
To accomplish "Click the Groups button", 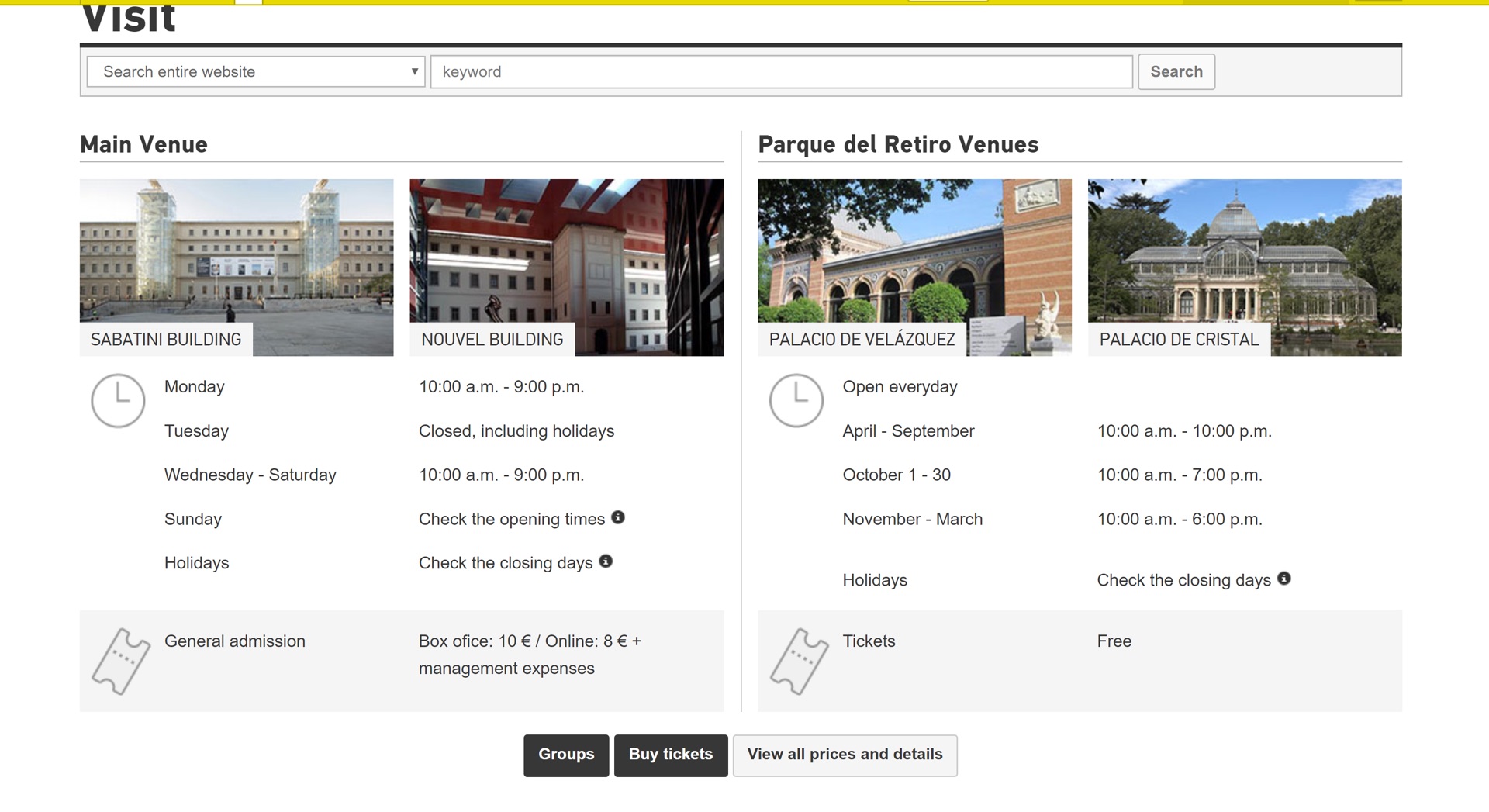I will pyautogui.click(x=566, y=755).
